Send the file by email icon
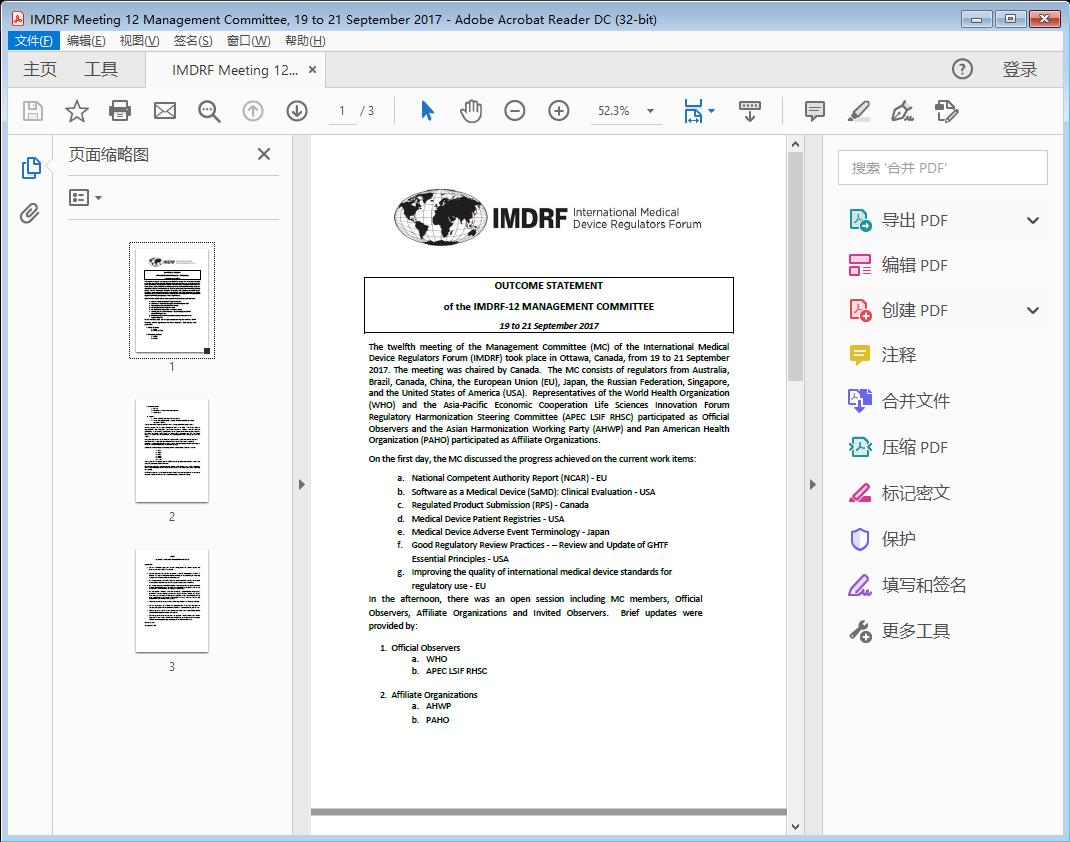 click(164, 111)
